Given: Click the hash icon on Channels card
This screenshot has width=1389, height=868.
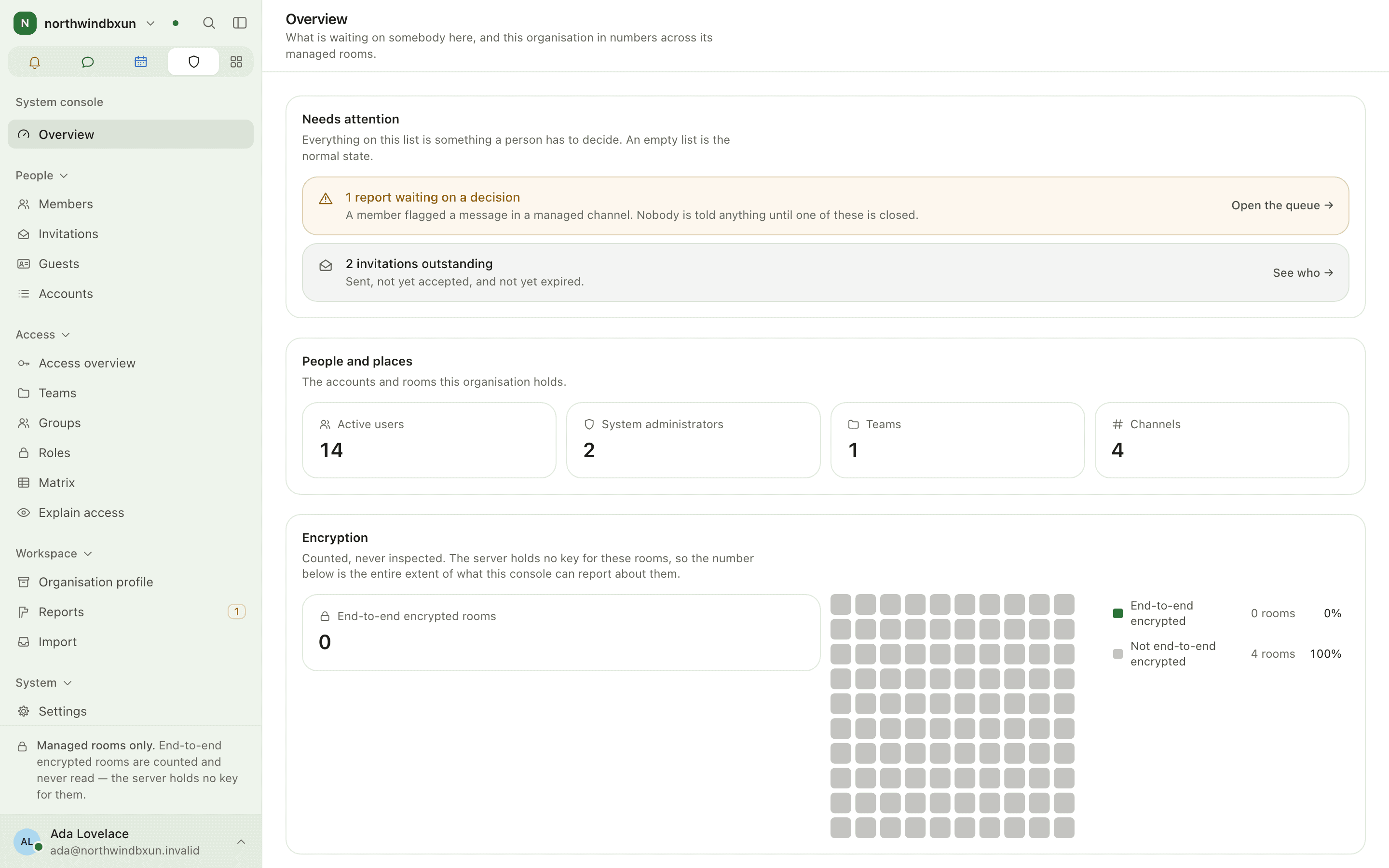Looking at the screenshot, I should 1117,424.
